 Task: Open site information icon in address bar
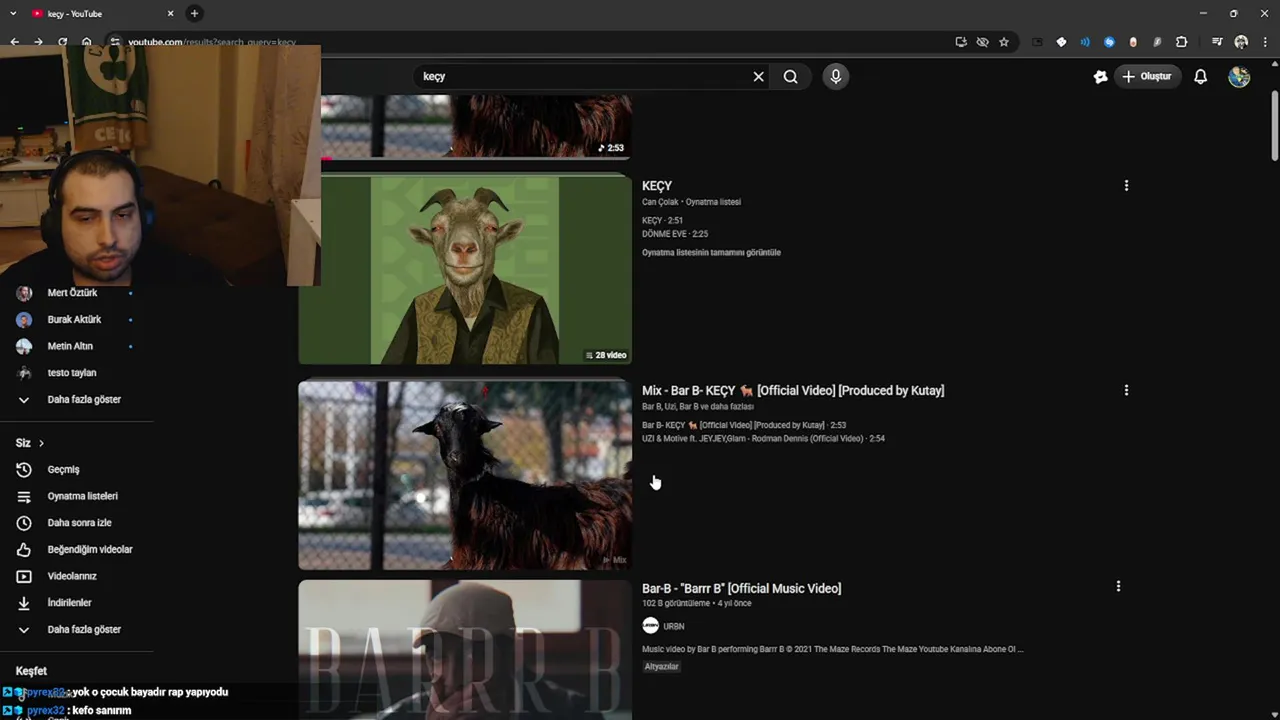[115, 42]
